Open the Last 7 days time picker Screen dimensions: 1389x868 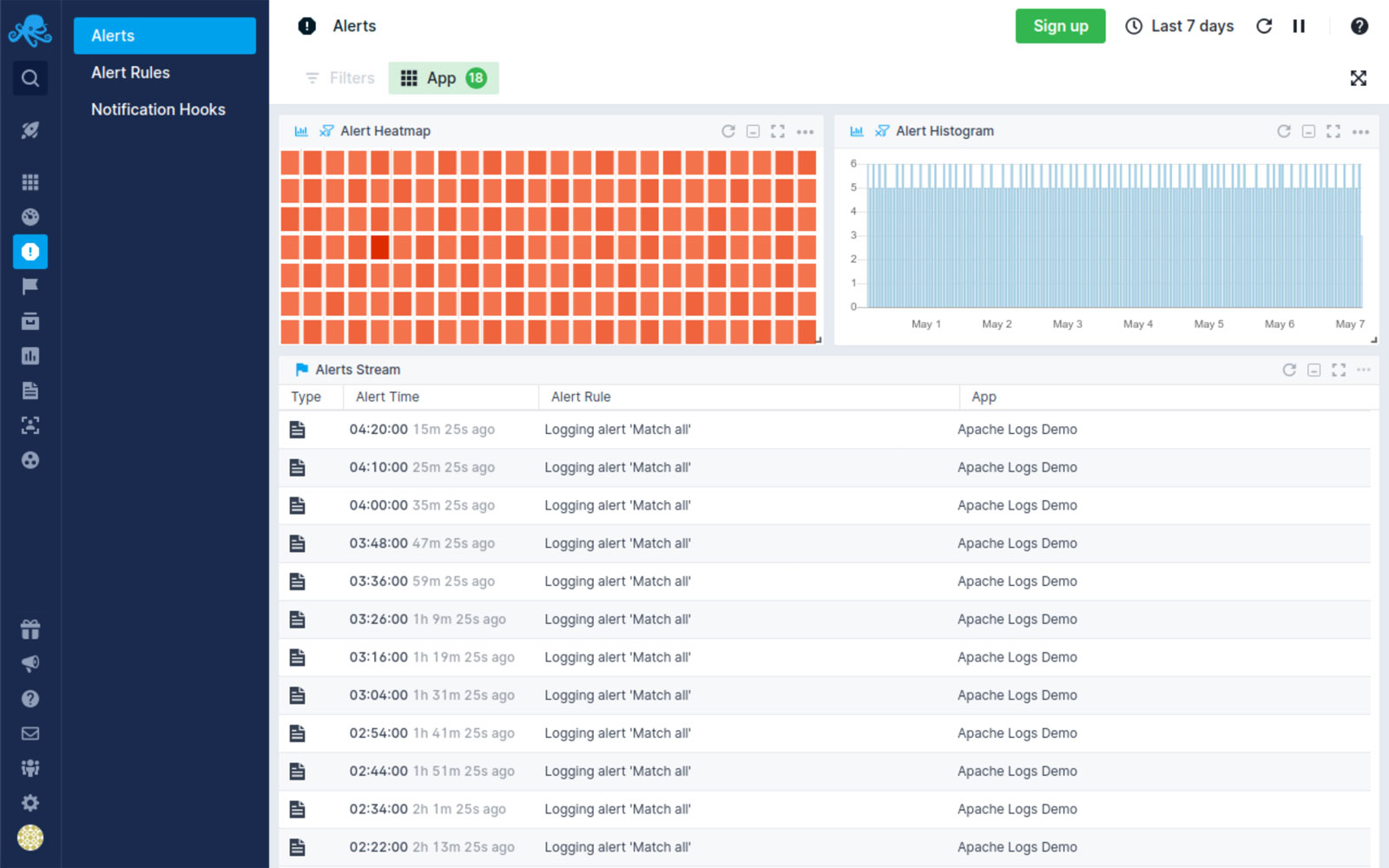click(1180, 26)
